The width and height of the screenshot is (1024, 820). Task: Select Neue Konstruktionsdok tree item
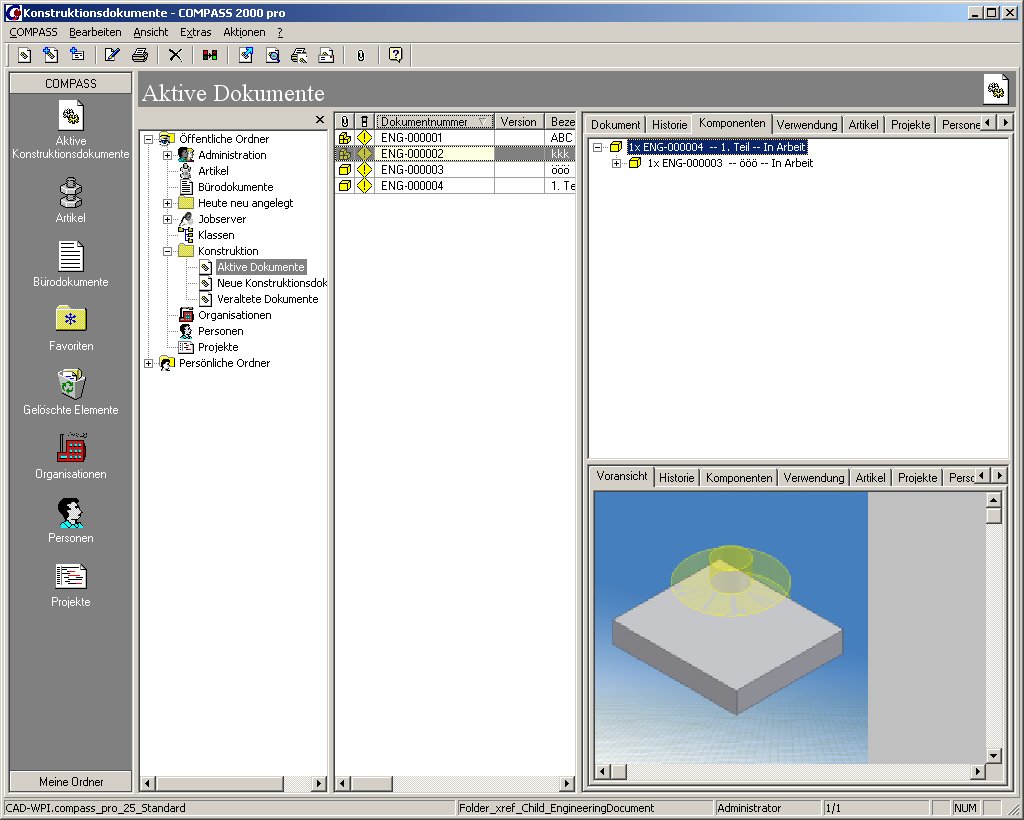(x=272, y=283)
